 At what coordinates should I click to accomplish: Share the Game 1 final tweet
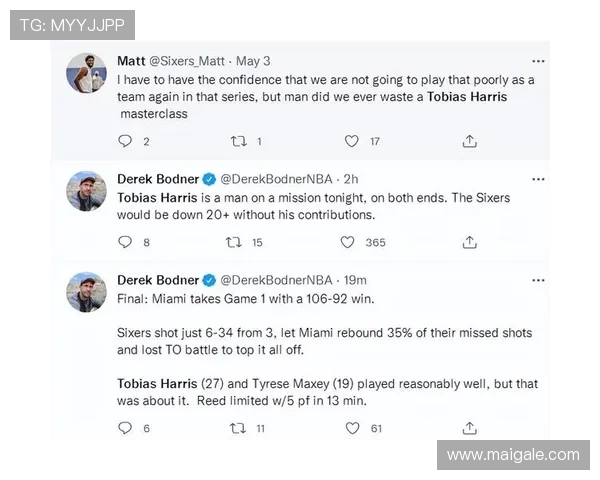[469, 428]
